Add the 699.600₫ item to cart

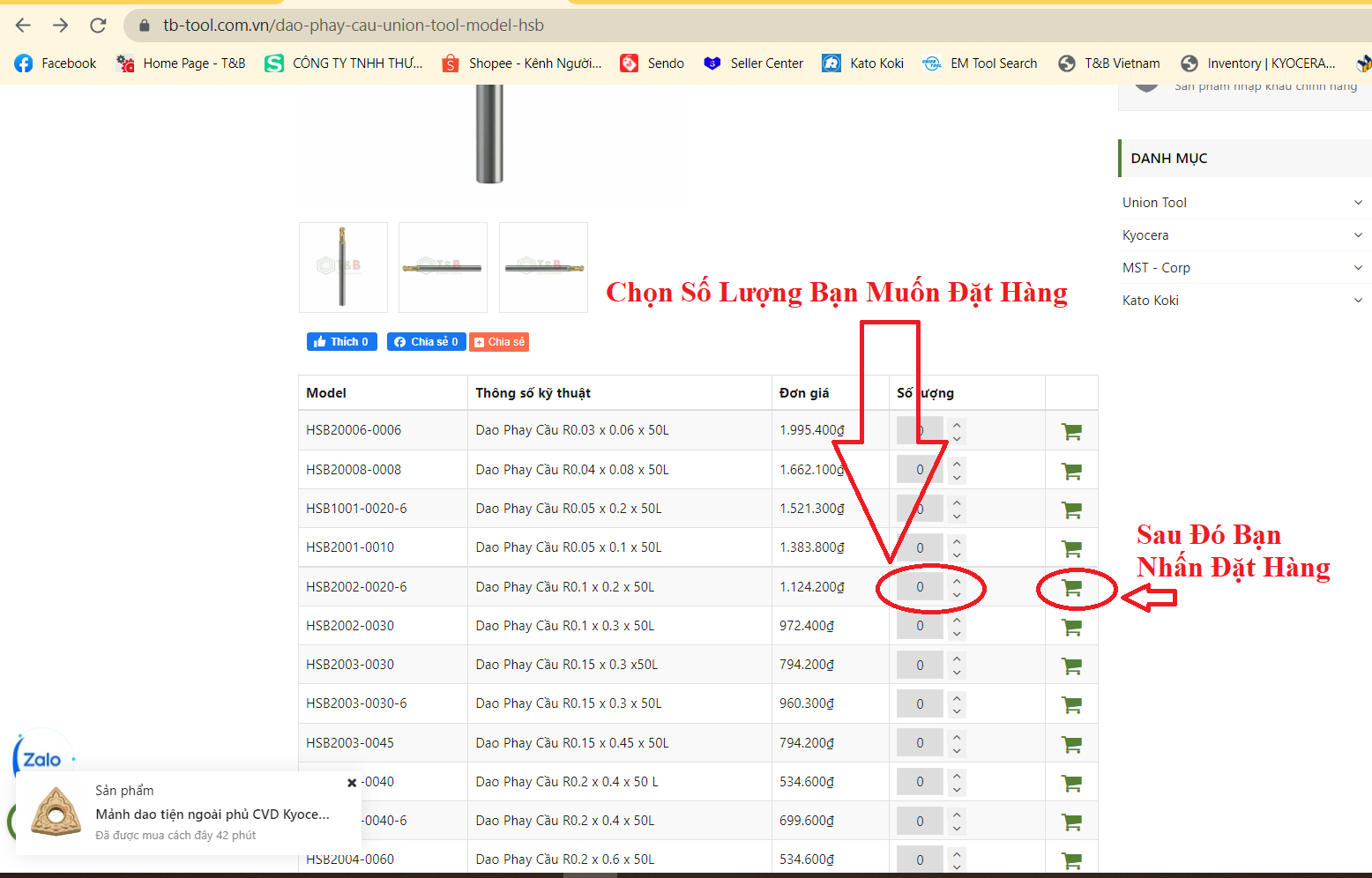(1071, 822)
